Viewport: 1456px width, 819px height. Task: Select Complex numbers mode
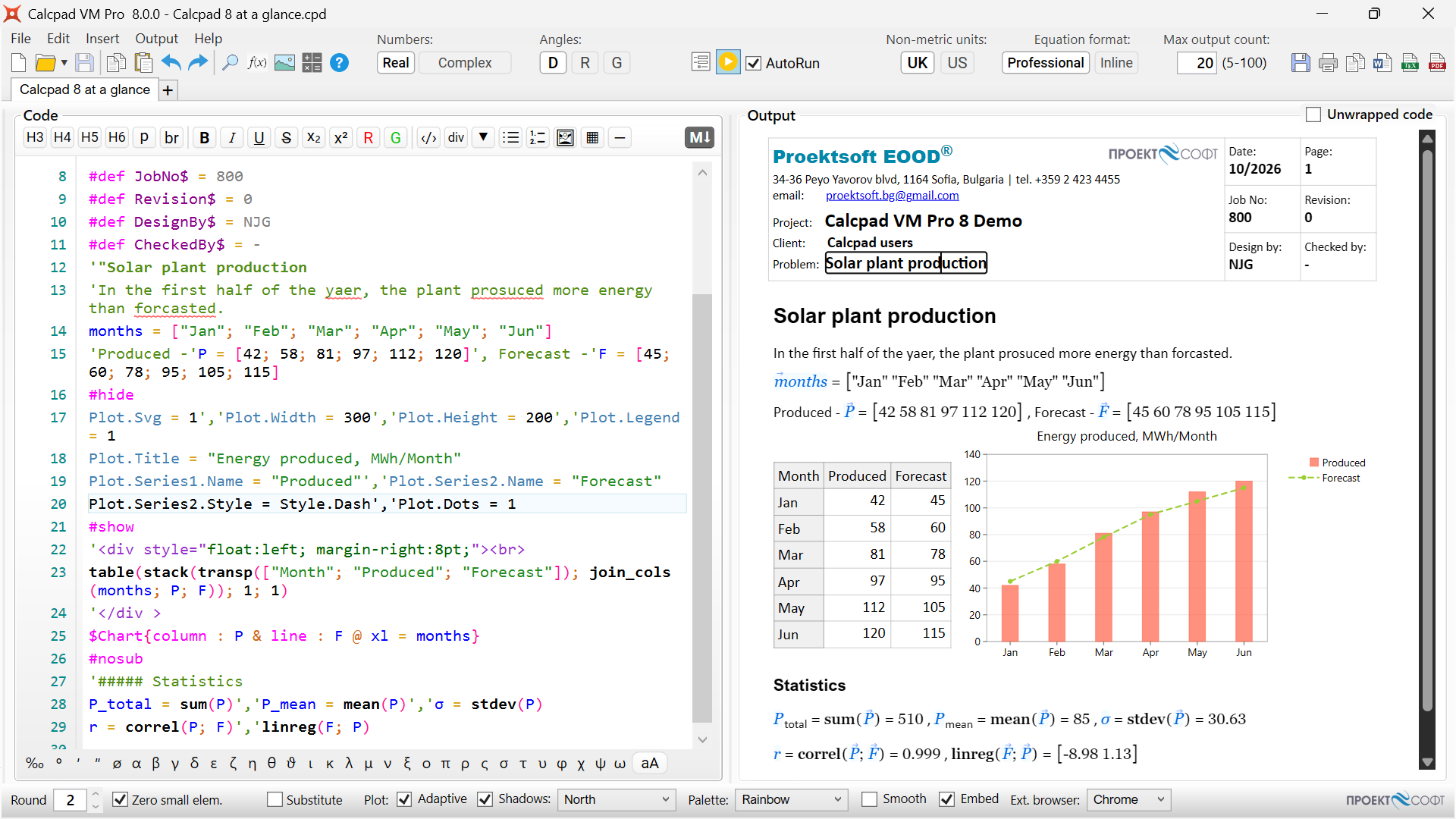coord(465,63)
